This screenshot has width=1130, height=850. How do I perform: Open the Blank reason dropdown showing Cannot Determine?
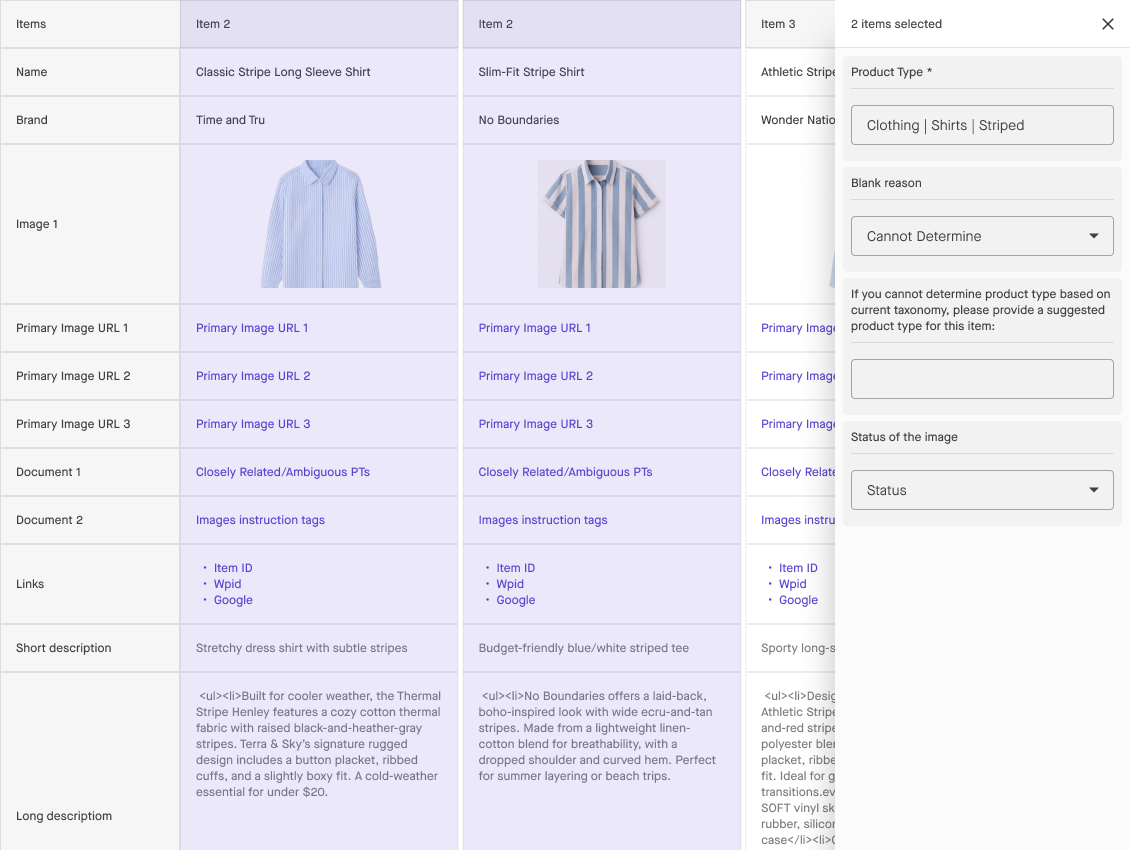982,236
